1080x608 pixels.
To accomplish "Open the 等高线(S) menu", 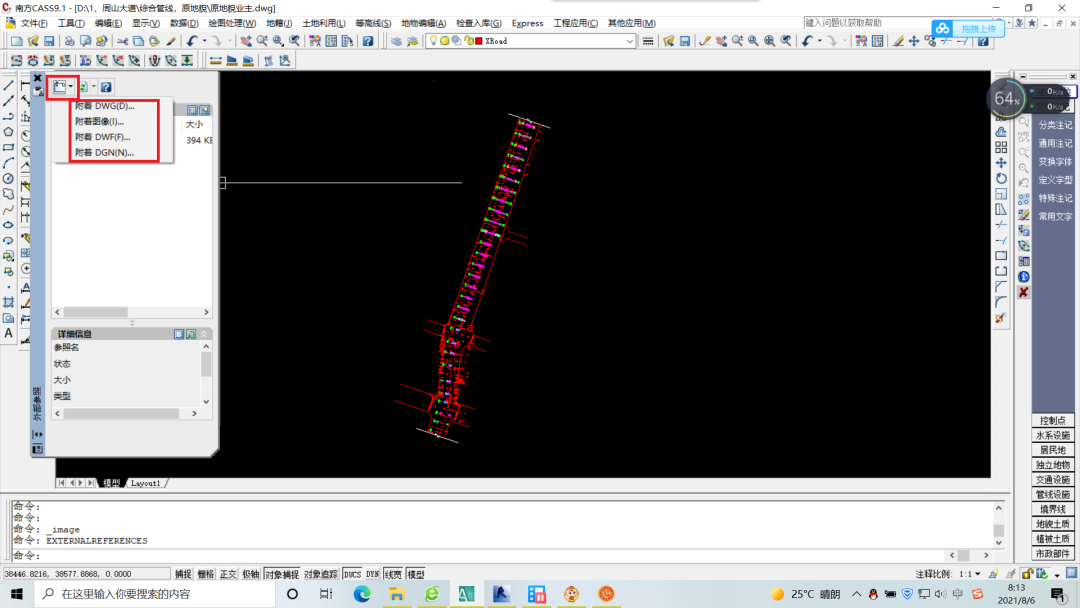I will pos(373,23).
